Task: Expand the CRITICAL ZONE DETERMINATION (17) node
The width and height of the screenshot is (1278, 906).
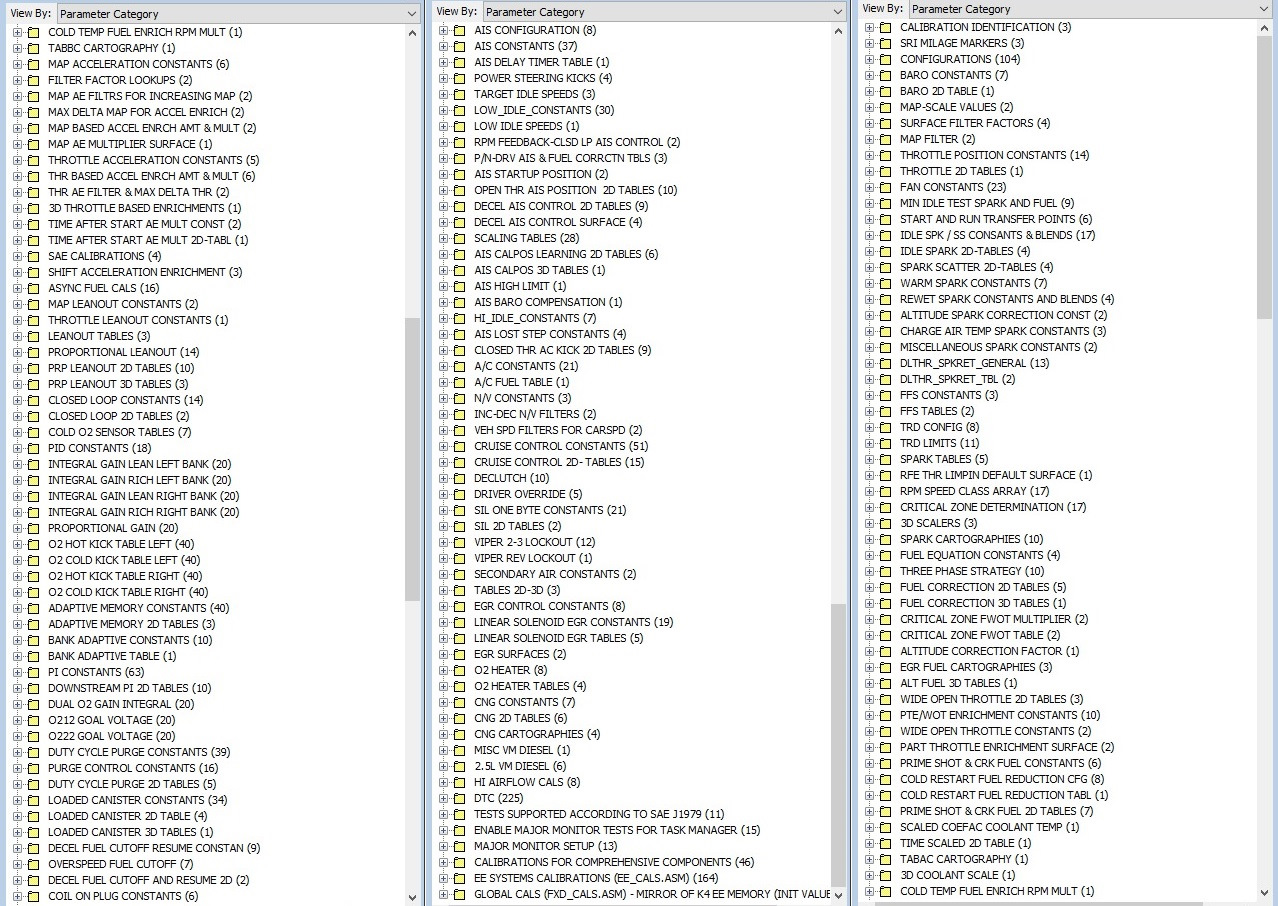Action: [x=869, y=507]
